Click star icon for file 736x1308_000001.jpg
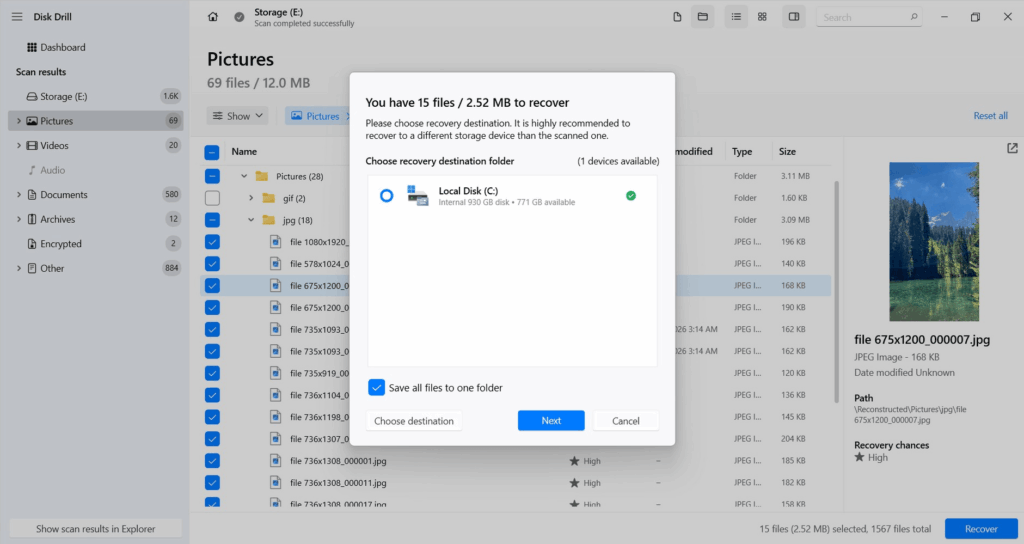Screen dimensions: 1024x544 [x=574, y=461]
